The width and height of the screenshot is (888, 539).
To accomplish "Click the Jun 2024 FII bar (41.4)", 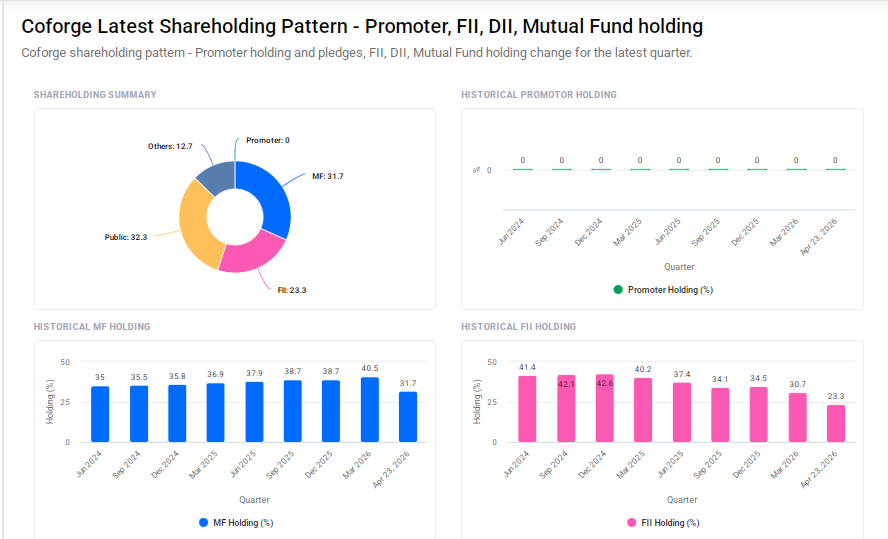I will [527, 409].
